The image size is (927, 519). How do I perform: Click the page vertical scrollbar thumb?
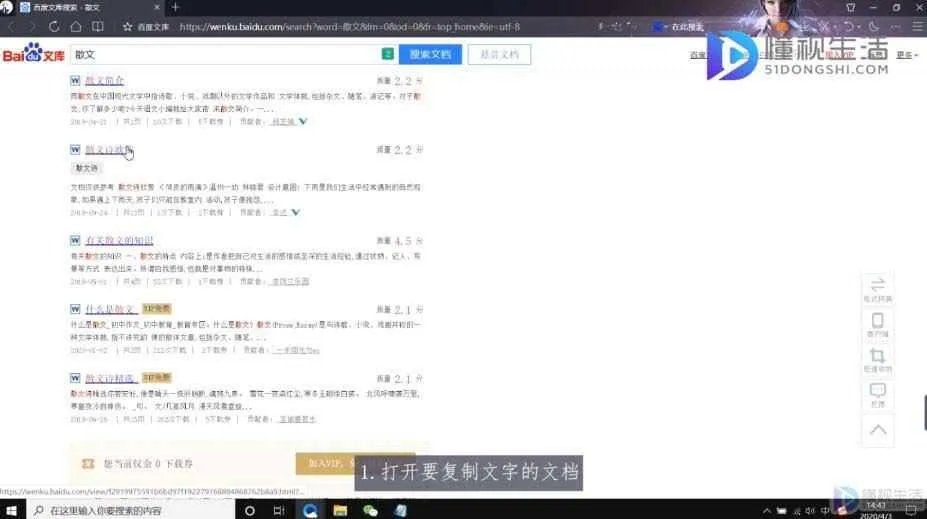pyautogui.click(x=925, y=413)
